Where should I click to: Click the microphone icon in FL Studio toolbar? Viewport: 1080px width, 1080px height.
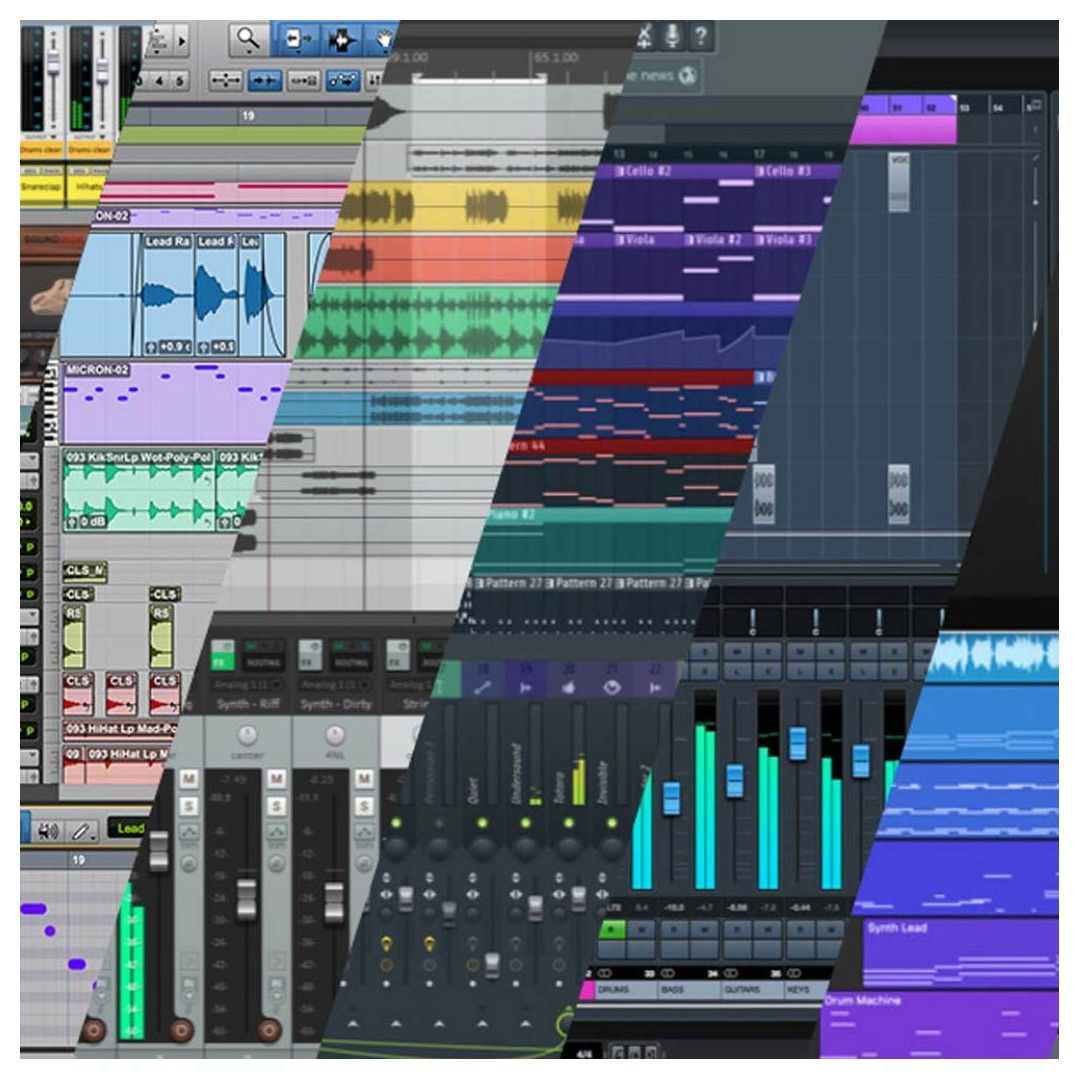coord(672,36)
